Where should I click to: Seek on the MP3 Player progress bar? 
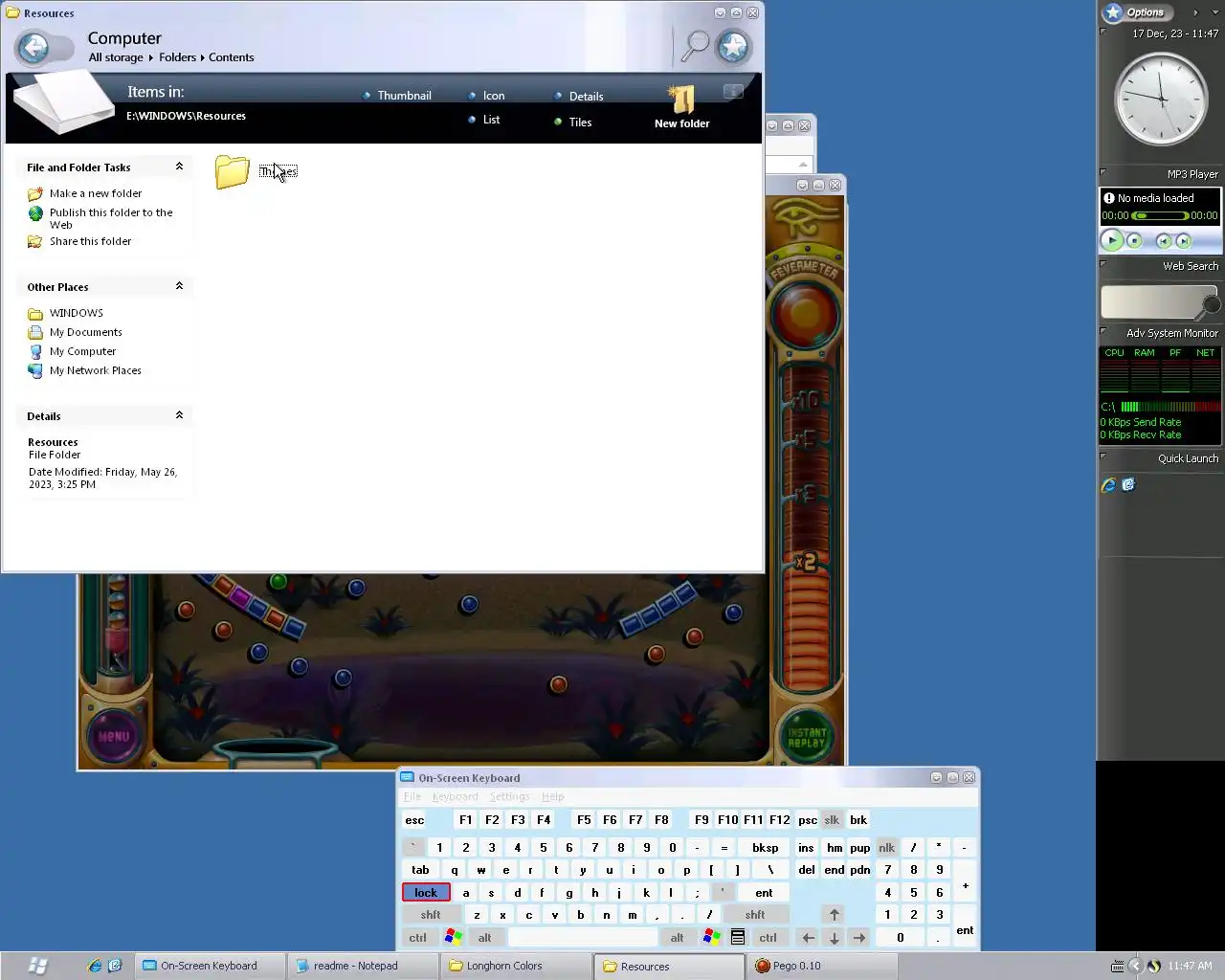click(x=1160, y=216)
